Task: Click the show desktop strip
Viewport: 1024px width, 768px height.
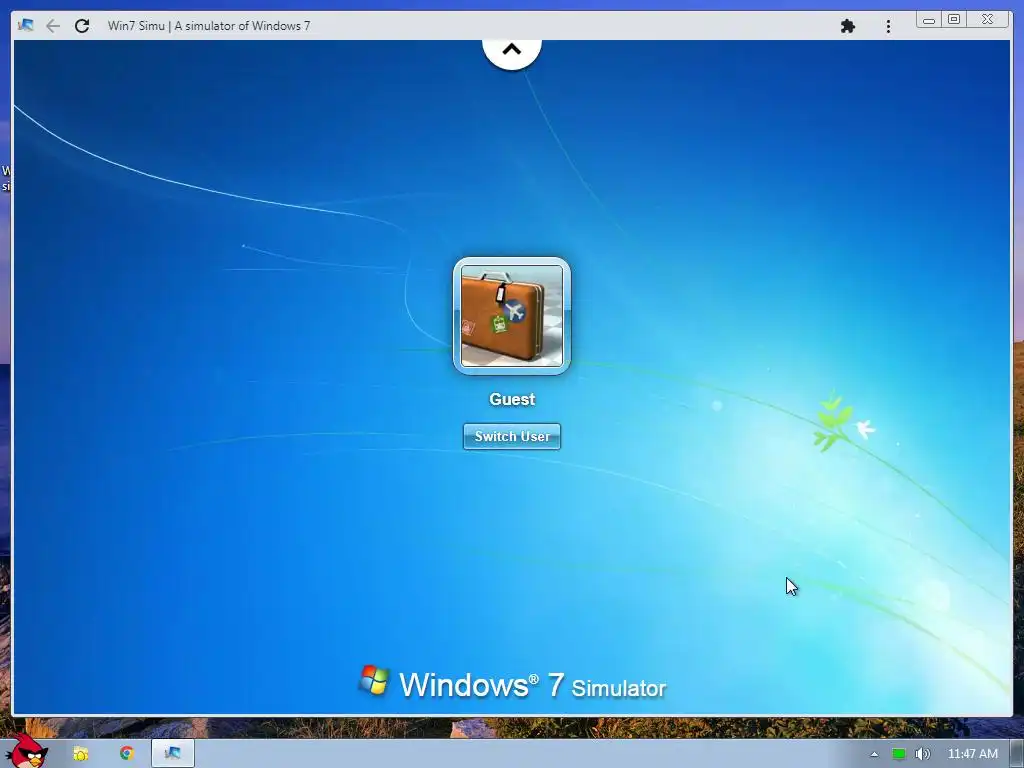Action: click(1017, 754)
